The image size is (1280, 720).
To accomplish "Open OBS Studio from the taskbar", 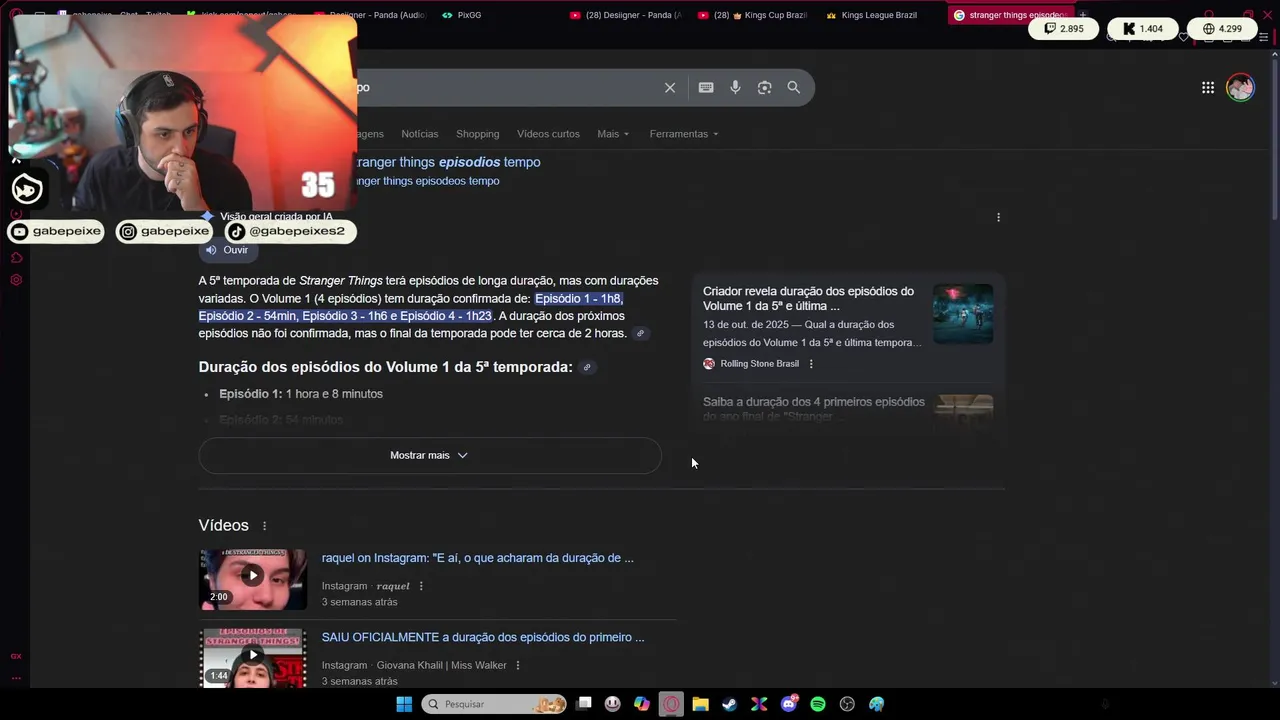I will [x=847, y=704].
